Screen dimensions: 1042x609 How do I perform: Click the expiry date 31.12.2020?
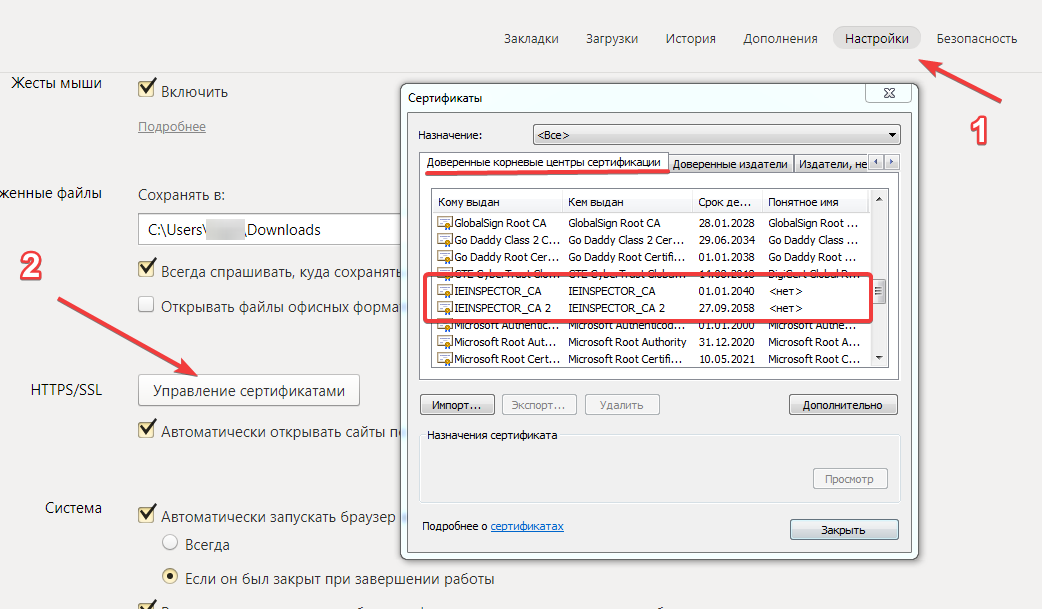pyautogui.click(x=726, y=342)
